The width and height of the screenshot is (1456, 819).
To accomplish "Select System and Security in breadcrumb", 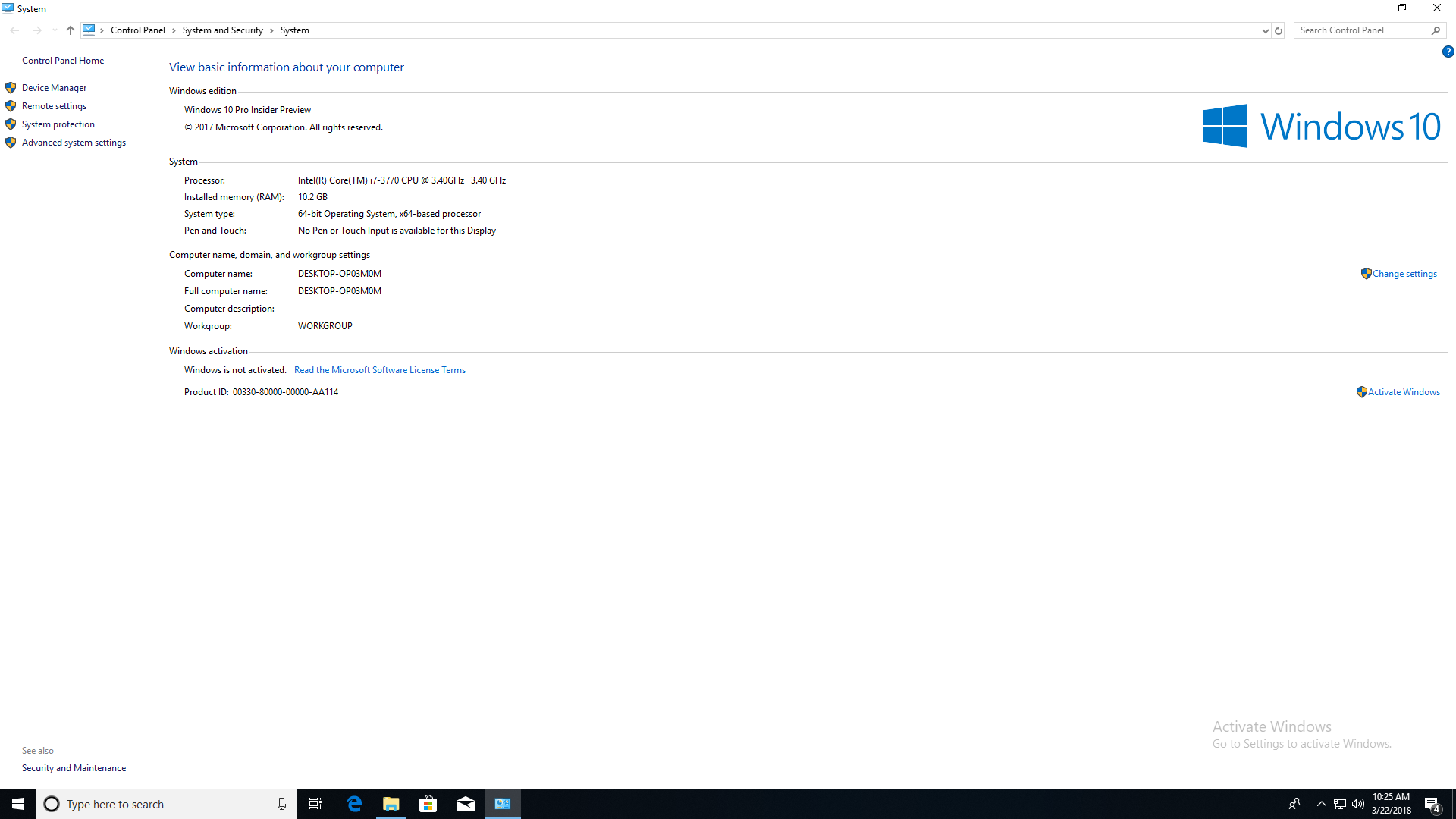I will pyautogui.click(x=222, y=30).
